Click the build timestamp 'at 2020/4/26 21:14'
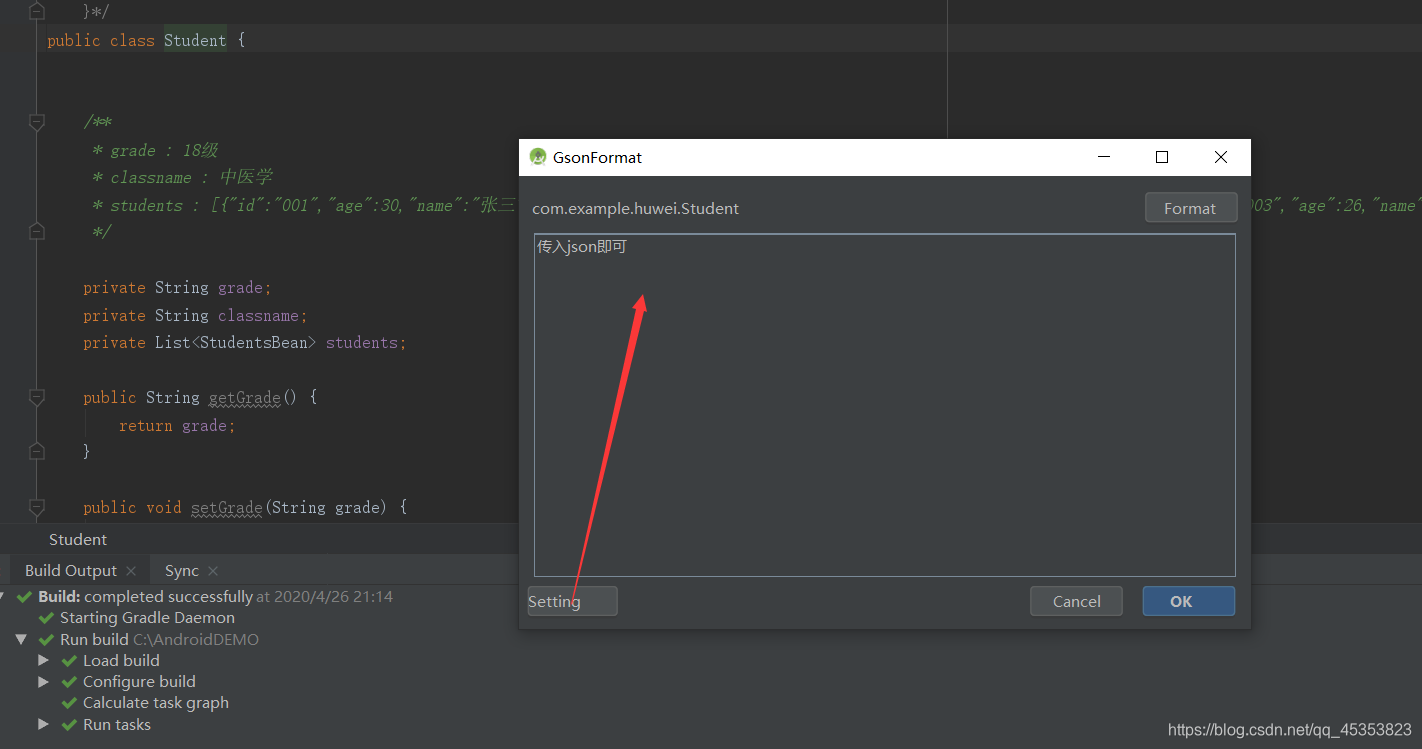 point(324,597)
